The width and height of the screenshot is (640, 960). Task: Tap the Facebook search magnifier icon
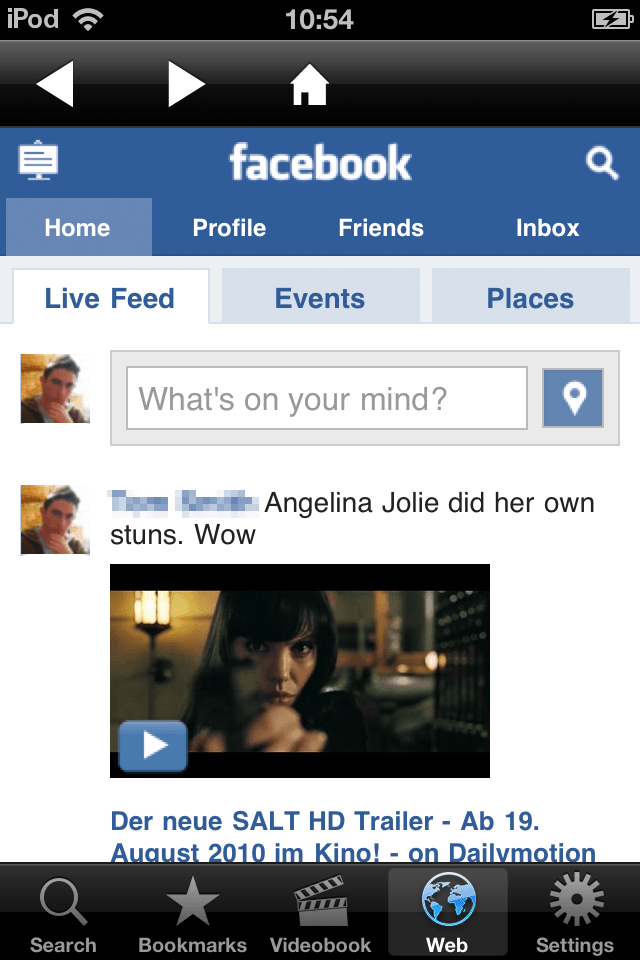pyautogui.click(x=602, y=163)
